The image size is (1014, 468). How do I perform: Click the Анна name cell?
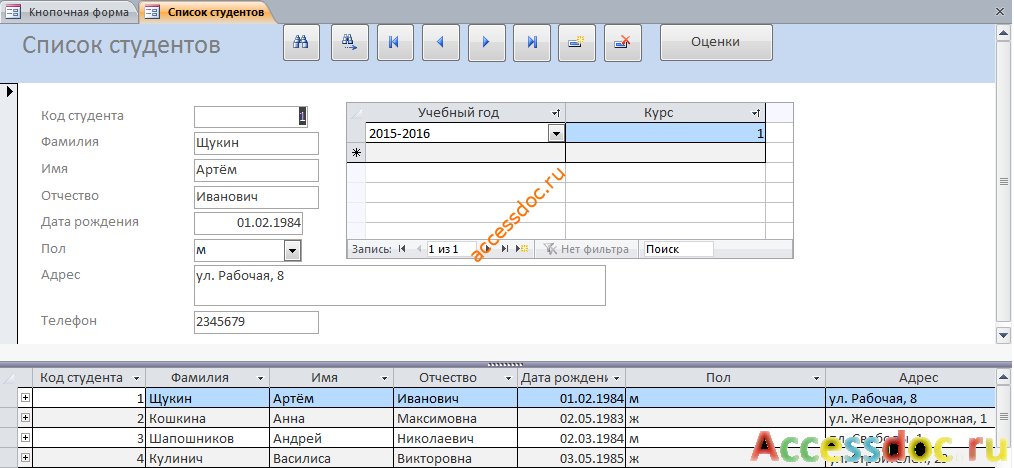click(332, 418)
